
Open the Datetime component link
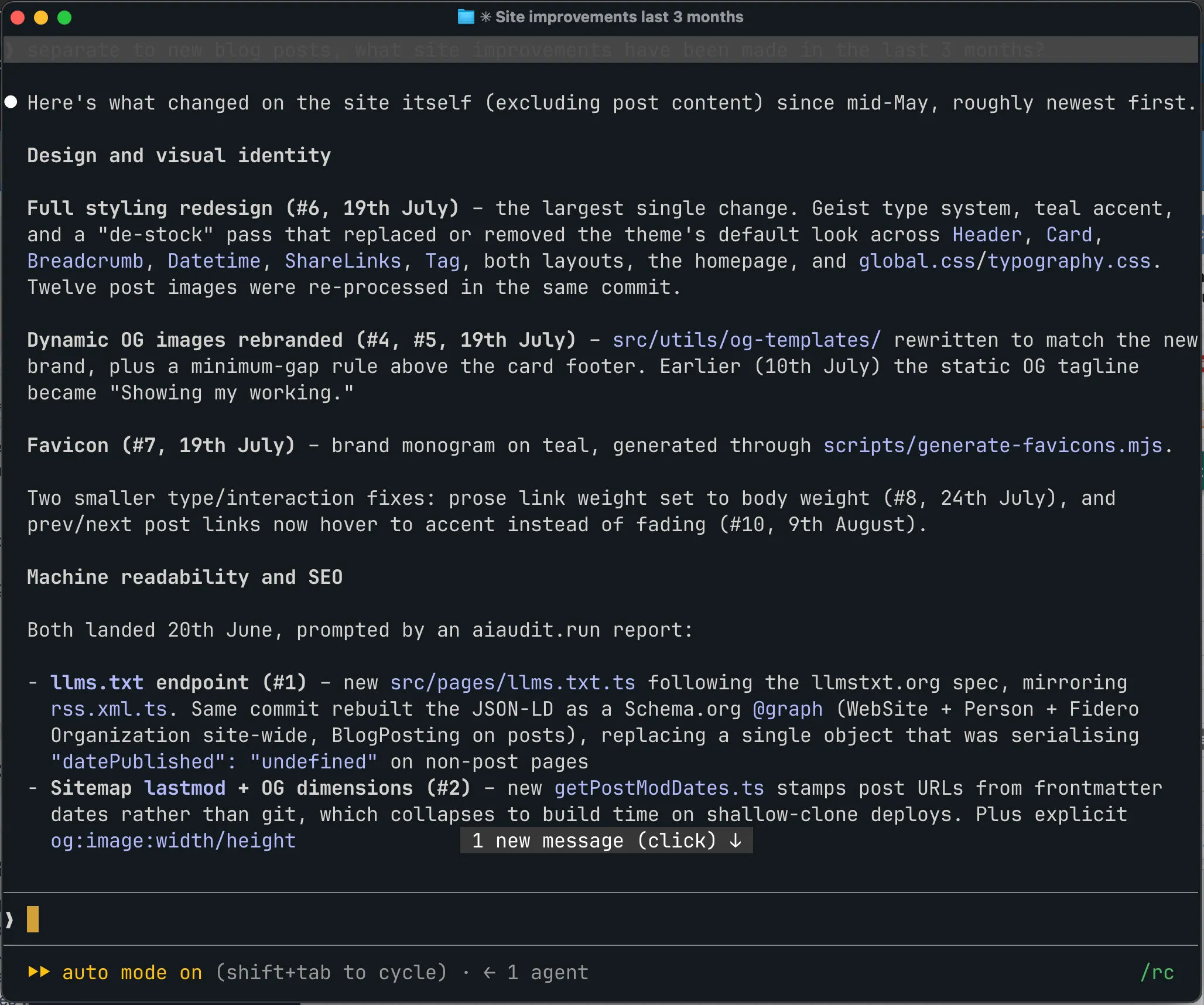tap(214, 261)
